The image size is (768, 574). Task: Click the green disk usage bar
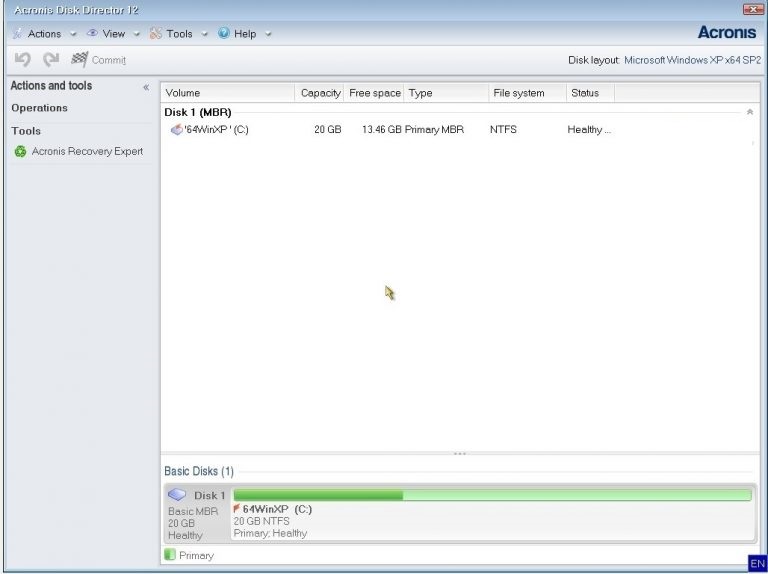pos(492,495)
